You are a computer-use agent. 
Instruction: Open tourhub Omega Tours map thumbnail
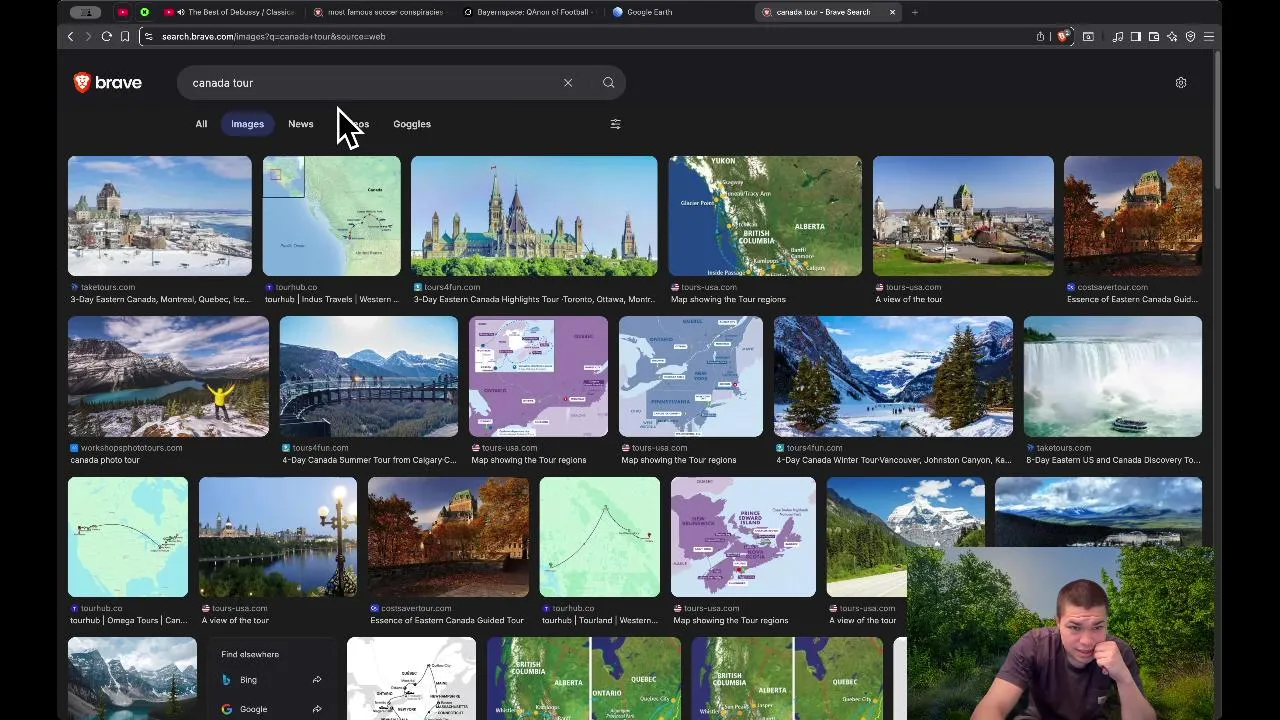(x=128, y=537)
